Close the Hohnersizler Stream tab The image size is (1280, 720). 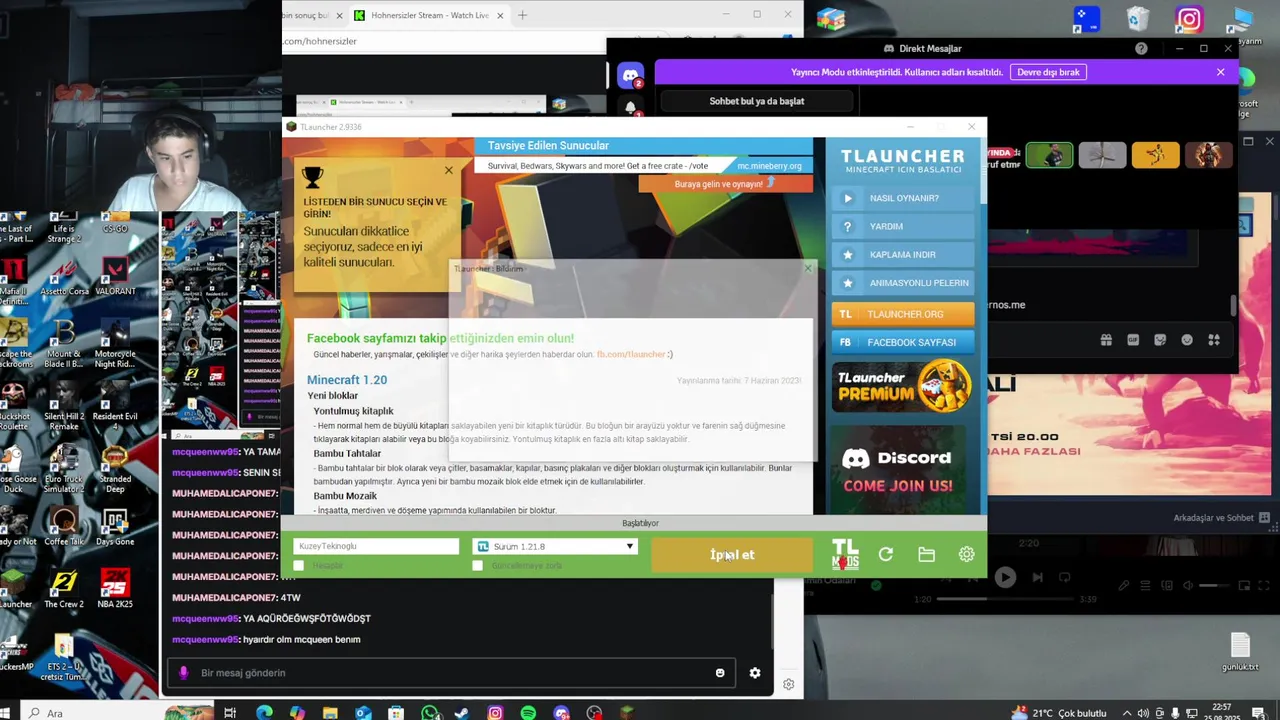point(499,15)
